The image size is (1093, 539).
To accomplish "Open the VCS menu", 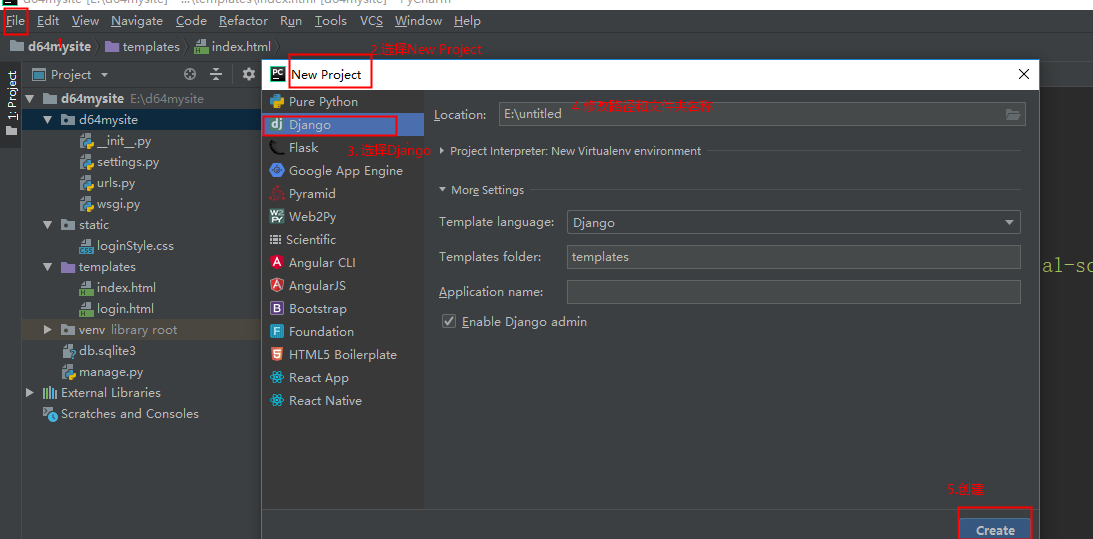I will pyautogui.click(x=371, y=21).
